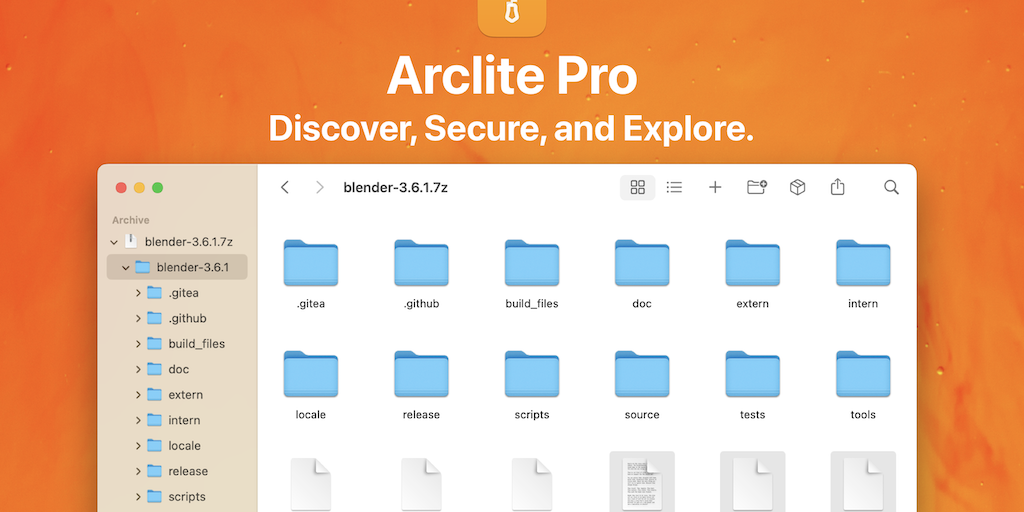Expand locale in the sidebar tree
Viewport: 1024px width, 512px height.
[138, 445]
